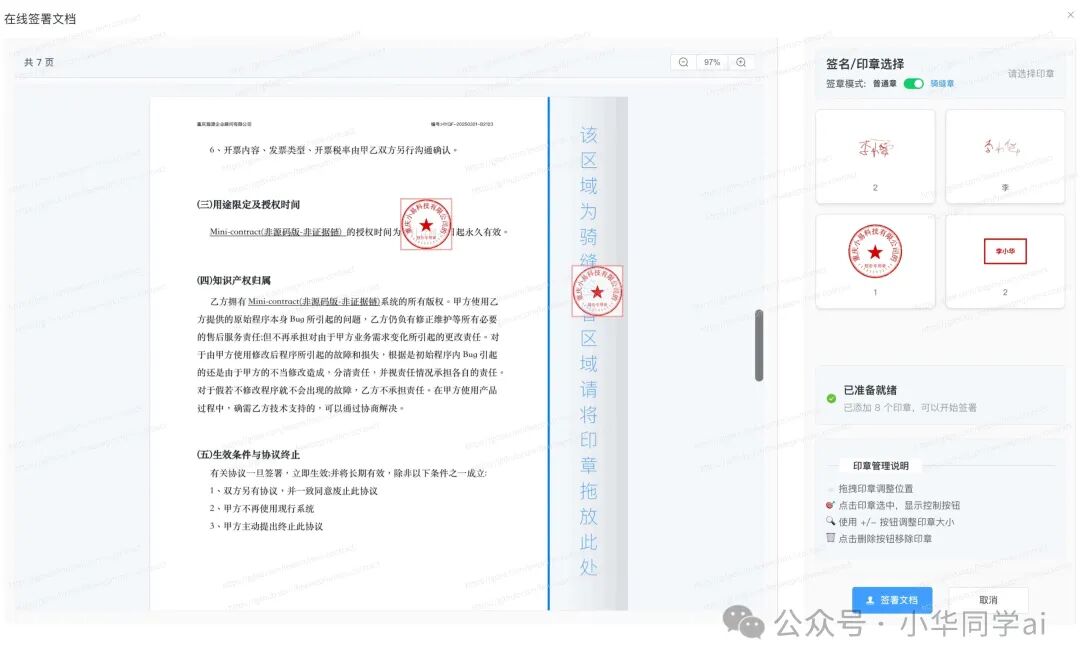Toggle 签章模式 switch to 普通章 mode
The width and height of the screenshot is (1080, 667).
[912, 83]
